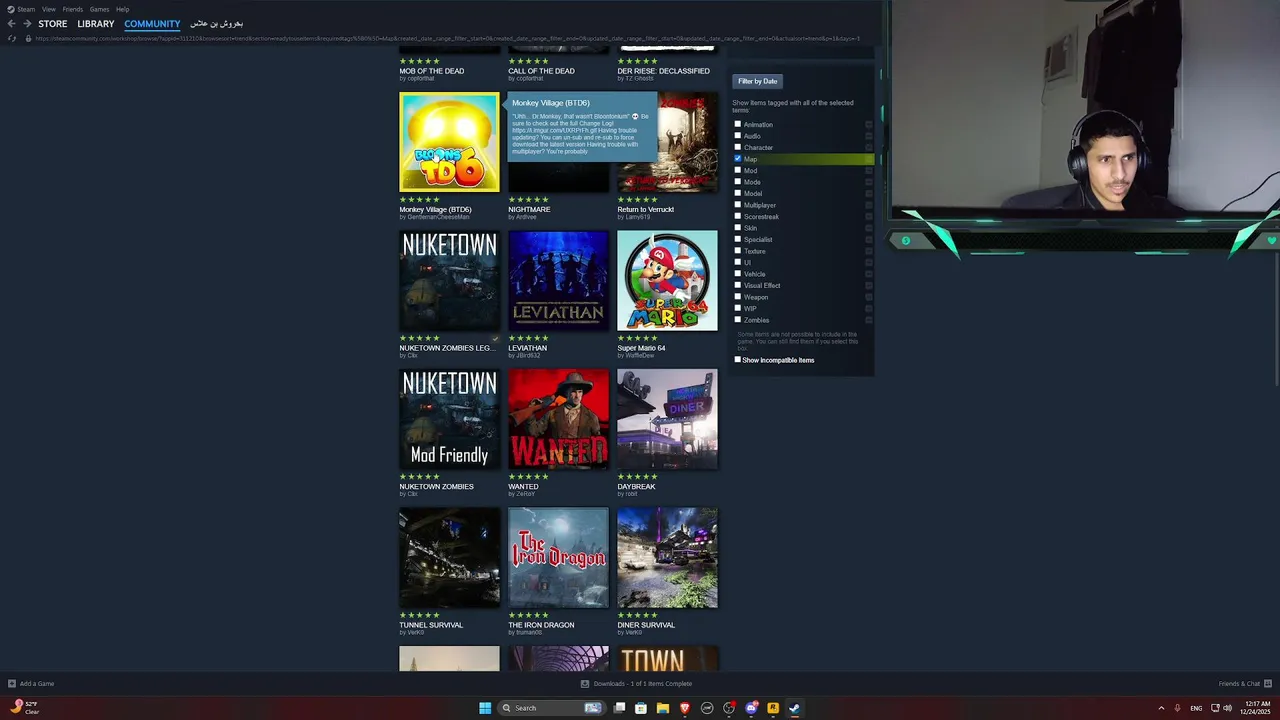The width and height of the screenshot is (1280, 720).
Task: Open the Tunnel Survival thumbnail
Action: (449, 557)
